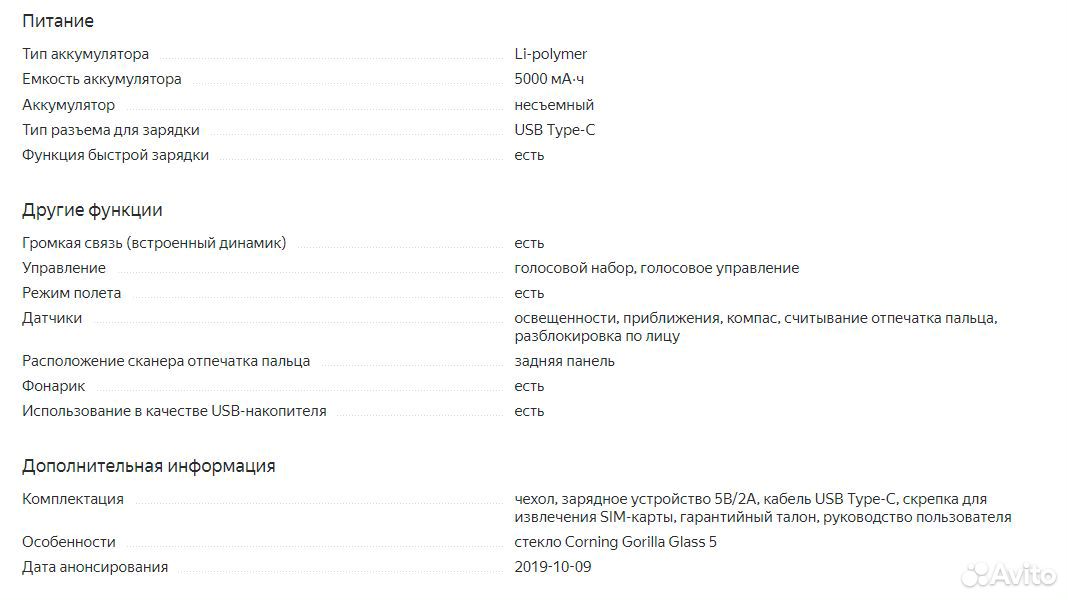The width and height of the screenshot is (1068, 600).
Task: Select the Тип аккумулятора label
Action: point(85,54)
